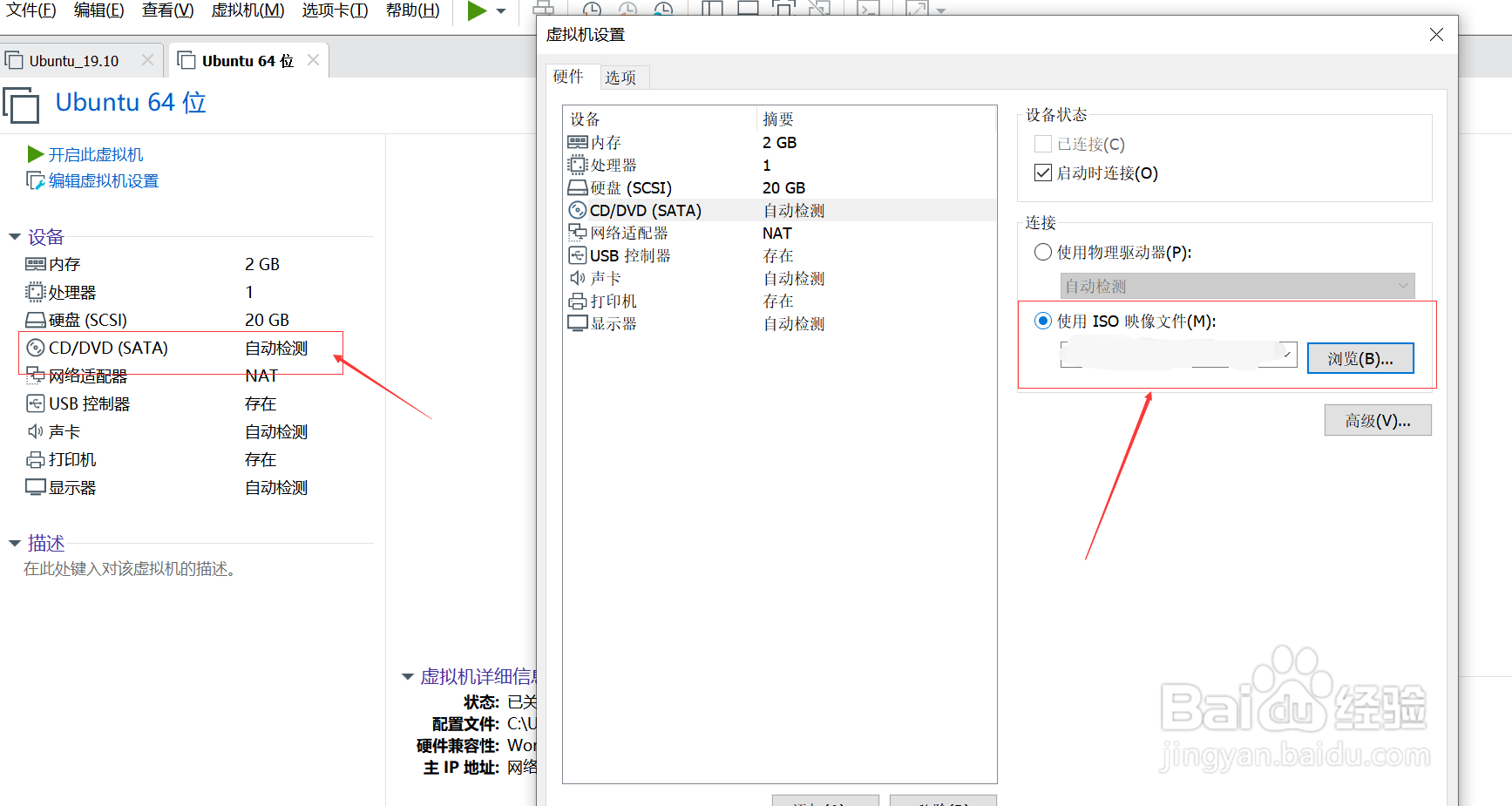Click 显示器 entry in main window devices
1512x806 pixels.
click(x=72, y=487)
